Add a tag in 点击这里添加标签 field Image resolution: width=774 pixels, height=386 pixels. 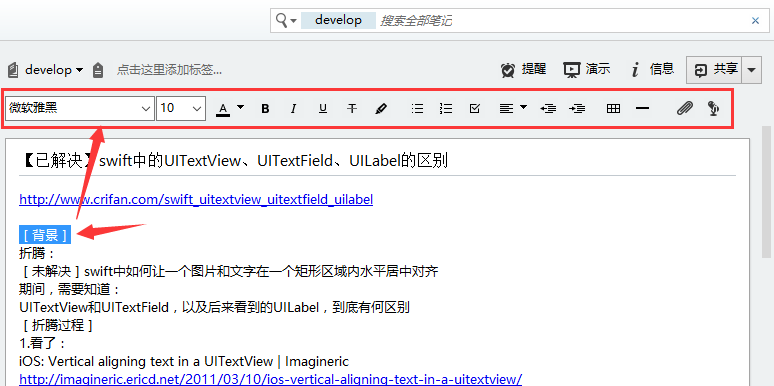click(169, 70)
